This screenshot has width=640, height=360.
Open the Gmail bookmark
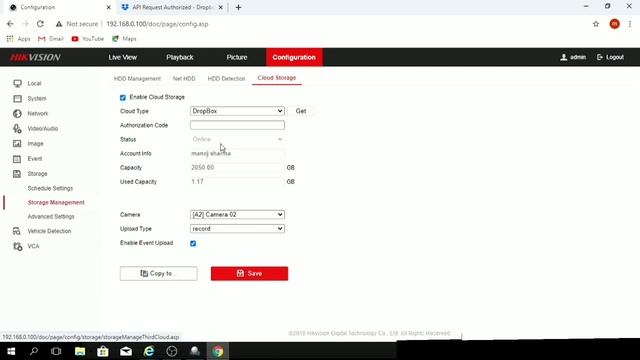click(x=51, y=39)
